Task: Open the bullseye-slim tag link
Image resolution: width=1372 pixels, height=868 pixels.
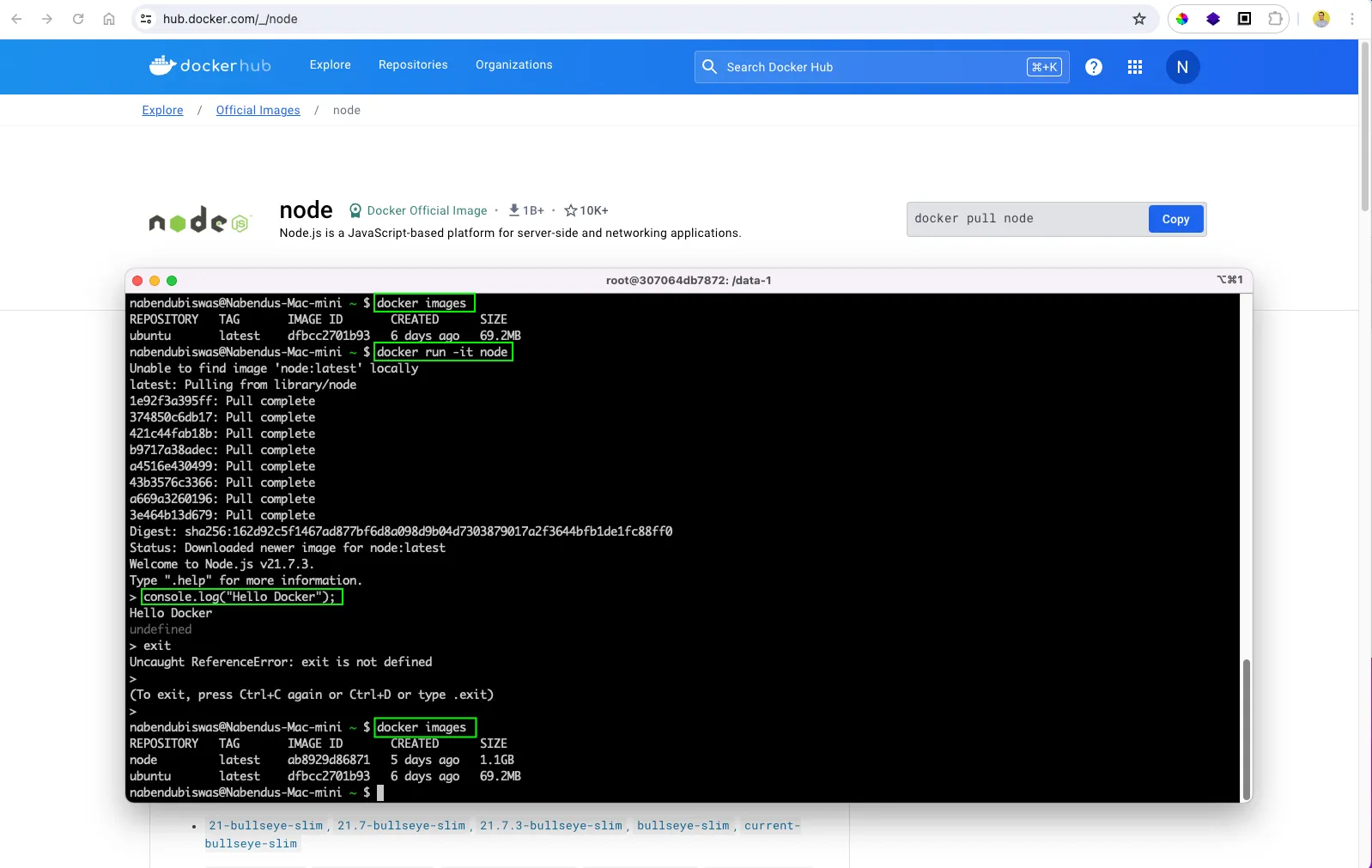Action: click(x=683, y=826)
